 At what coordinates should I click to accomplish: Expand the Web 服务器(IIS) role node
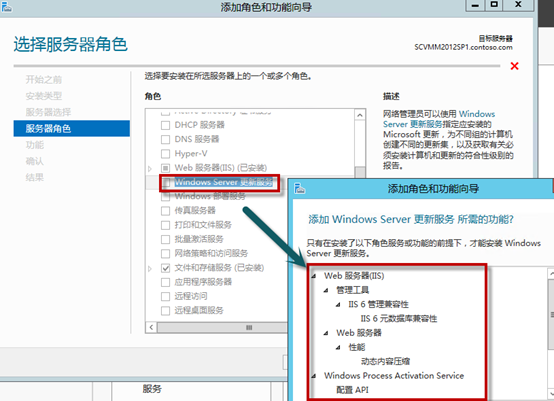pos(150,169)
